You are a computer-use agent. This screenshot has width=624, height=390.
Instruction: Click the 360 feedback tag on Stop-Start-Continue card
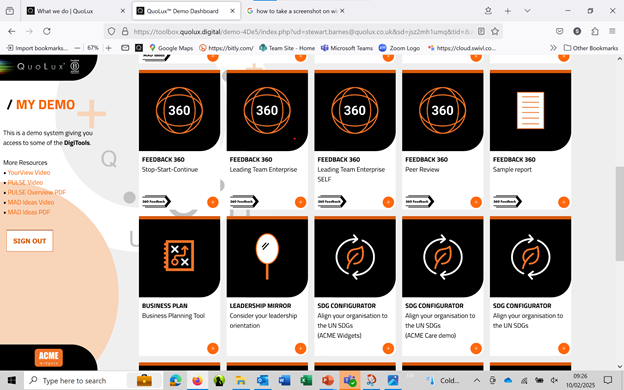(x=156, y=201)
